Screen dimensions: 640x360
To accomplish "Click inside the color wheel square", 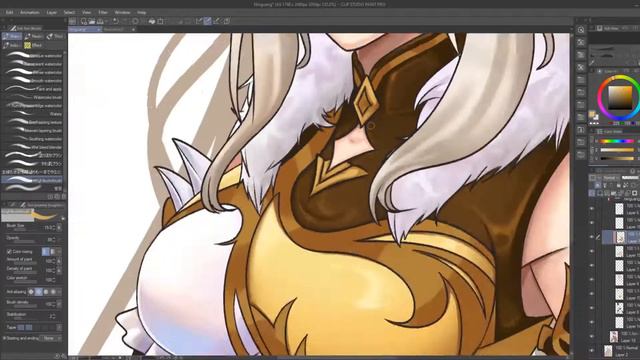I will point(620,98).
